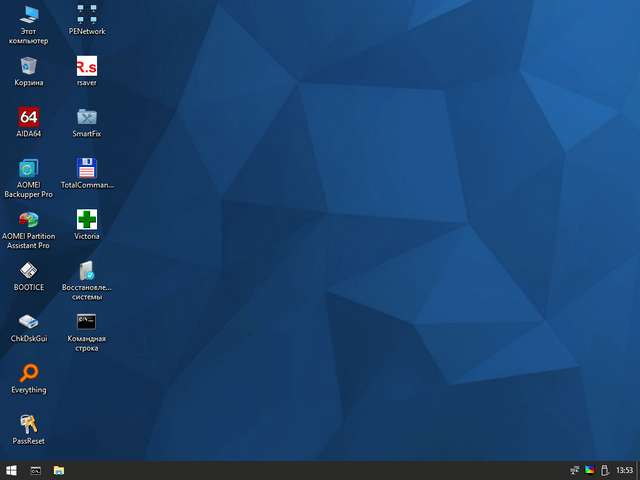The height and width of the screenshot is (480, 640).
Task: Launch Everything search tool
Action: pos(29,379)
